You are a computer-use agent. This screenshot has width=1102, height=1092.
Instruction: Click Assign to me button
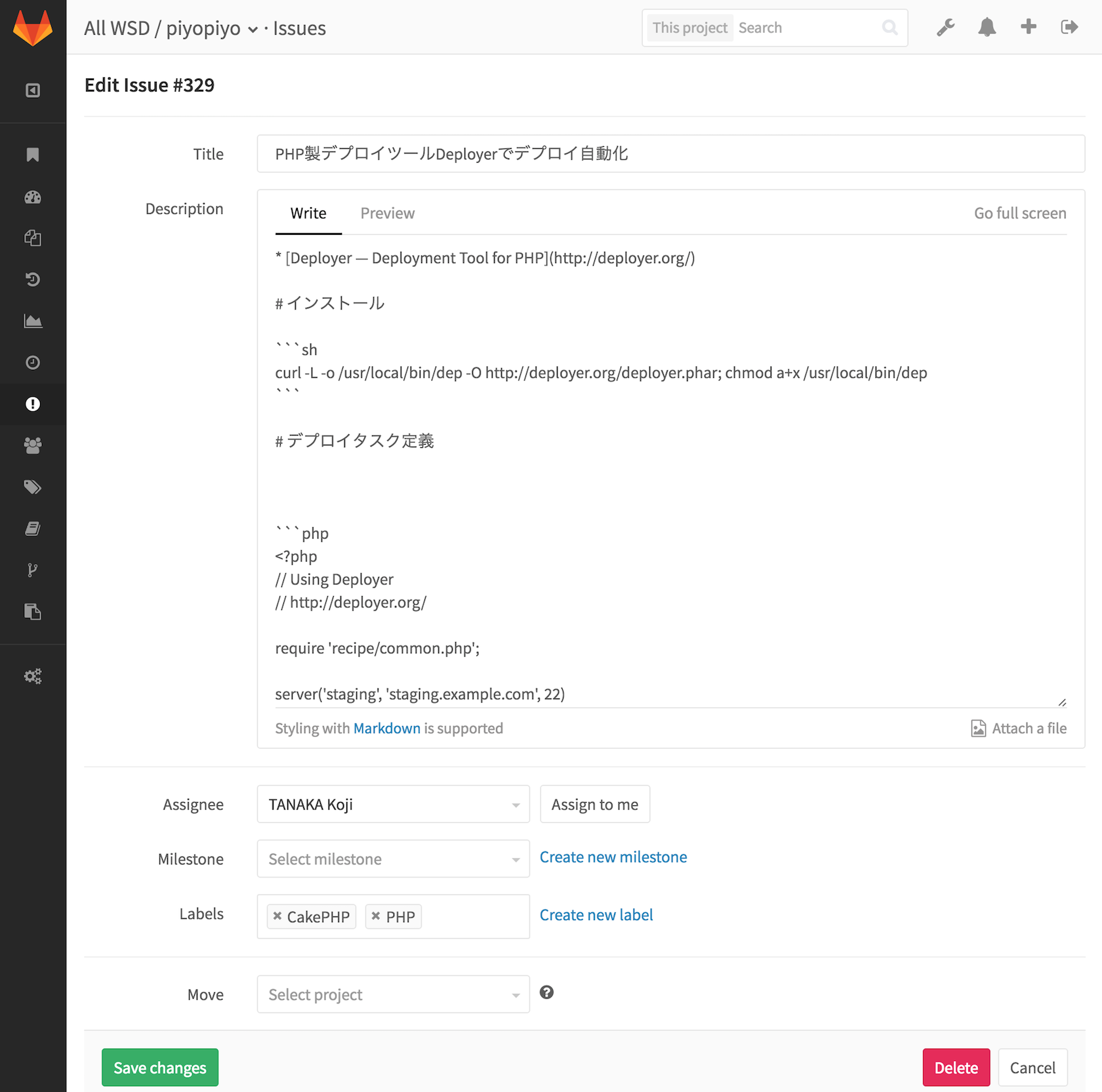click(x=595, y=804)
